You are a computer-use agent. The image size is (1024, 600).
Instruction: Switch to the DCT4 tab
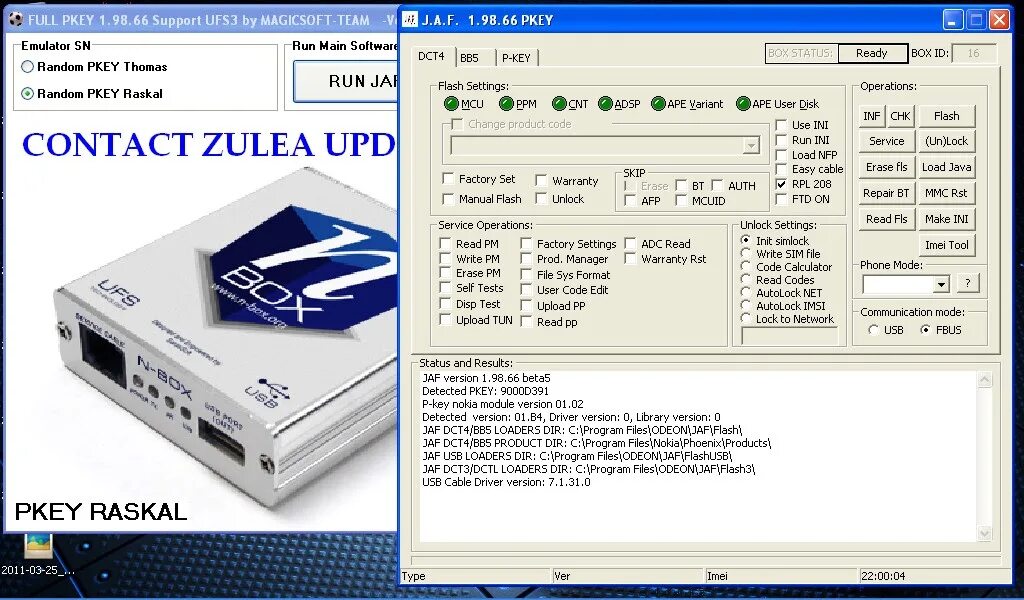coord(431,57)
